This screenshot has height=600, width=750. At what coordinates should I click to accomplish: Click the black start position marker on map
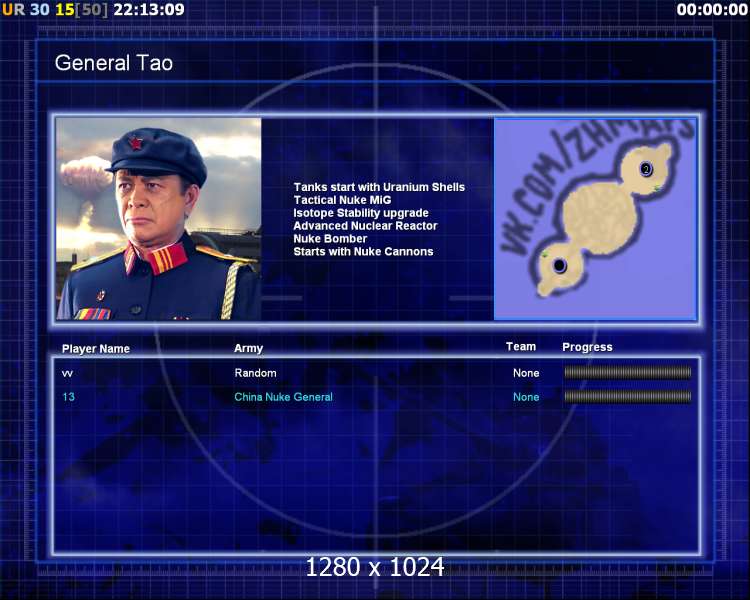[559, 265]
